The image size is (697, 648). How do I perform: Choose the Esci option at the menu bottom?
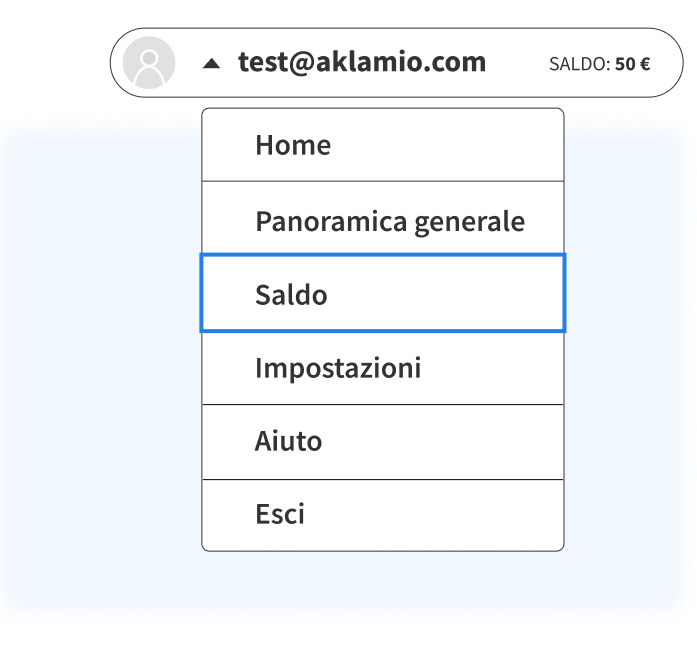383,515
